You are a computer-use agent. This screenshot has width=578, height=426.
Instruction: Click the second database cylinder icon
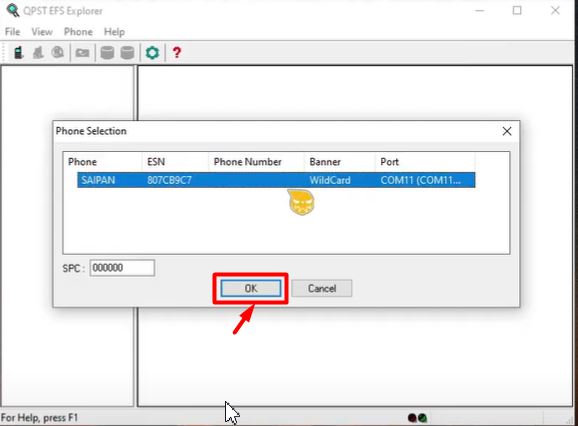point(127,53)
